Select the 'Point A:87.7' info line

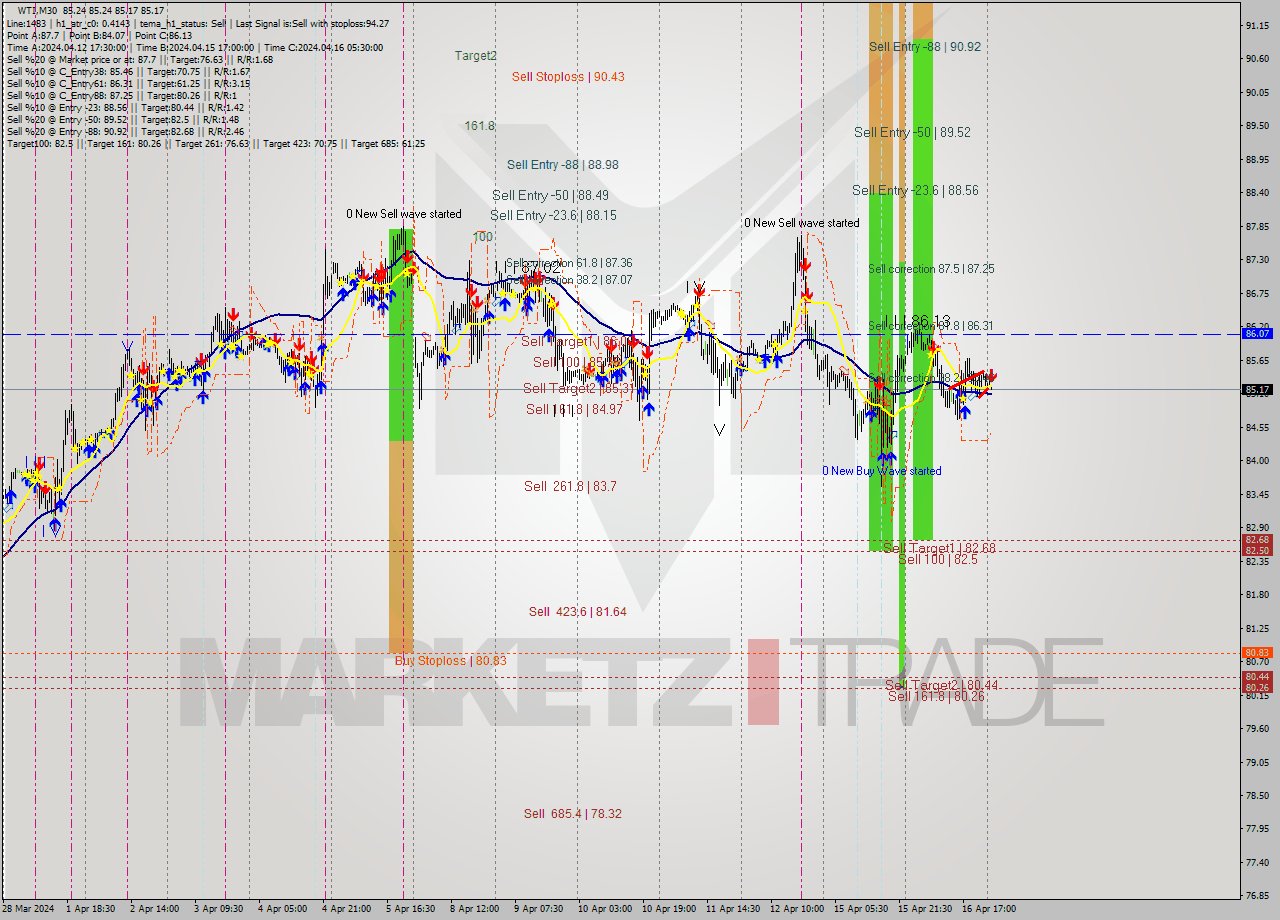pyautogui.click(x=98, y=35)
